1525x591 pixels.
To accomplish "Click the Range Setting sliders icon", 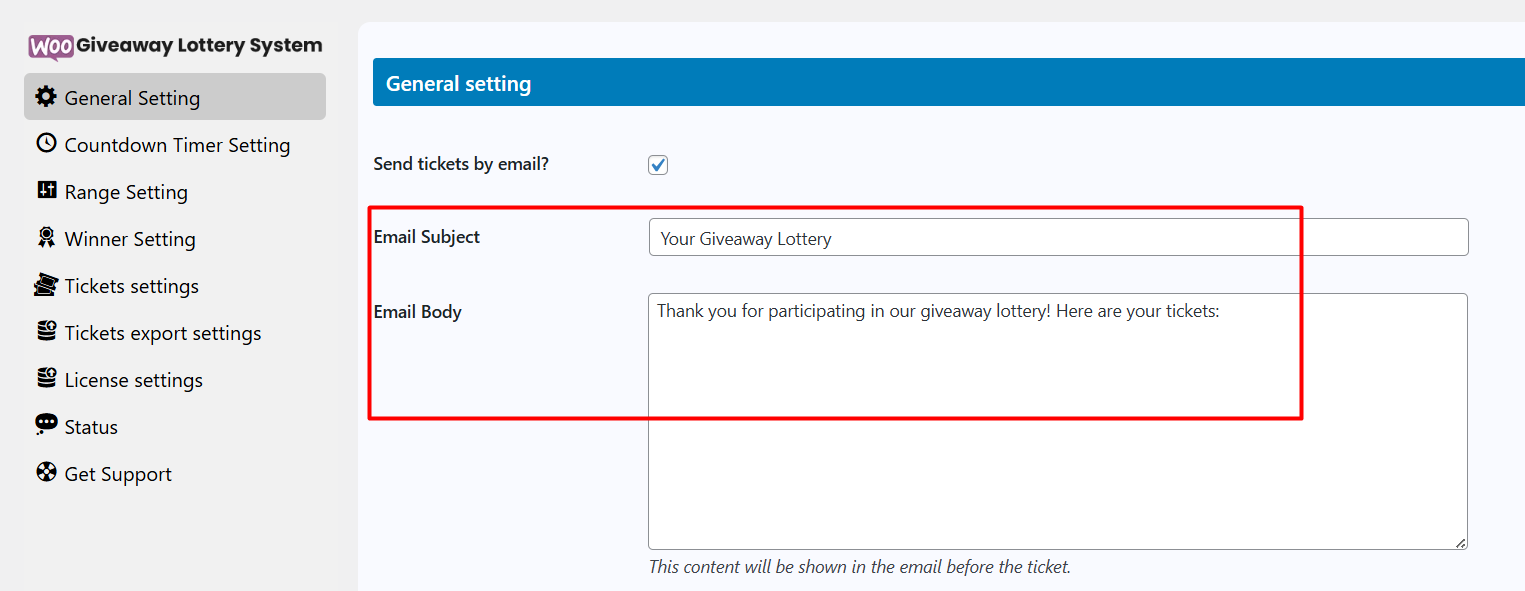I will pyautogui.click(x=46, y=190).
